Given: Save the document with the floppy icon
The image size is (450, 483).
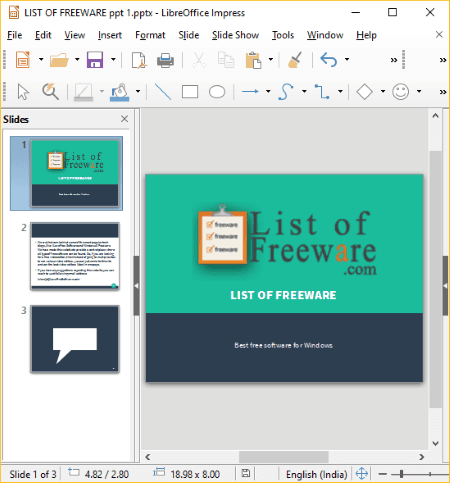Looking at the screenshot, I should [95, 60].
